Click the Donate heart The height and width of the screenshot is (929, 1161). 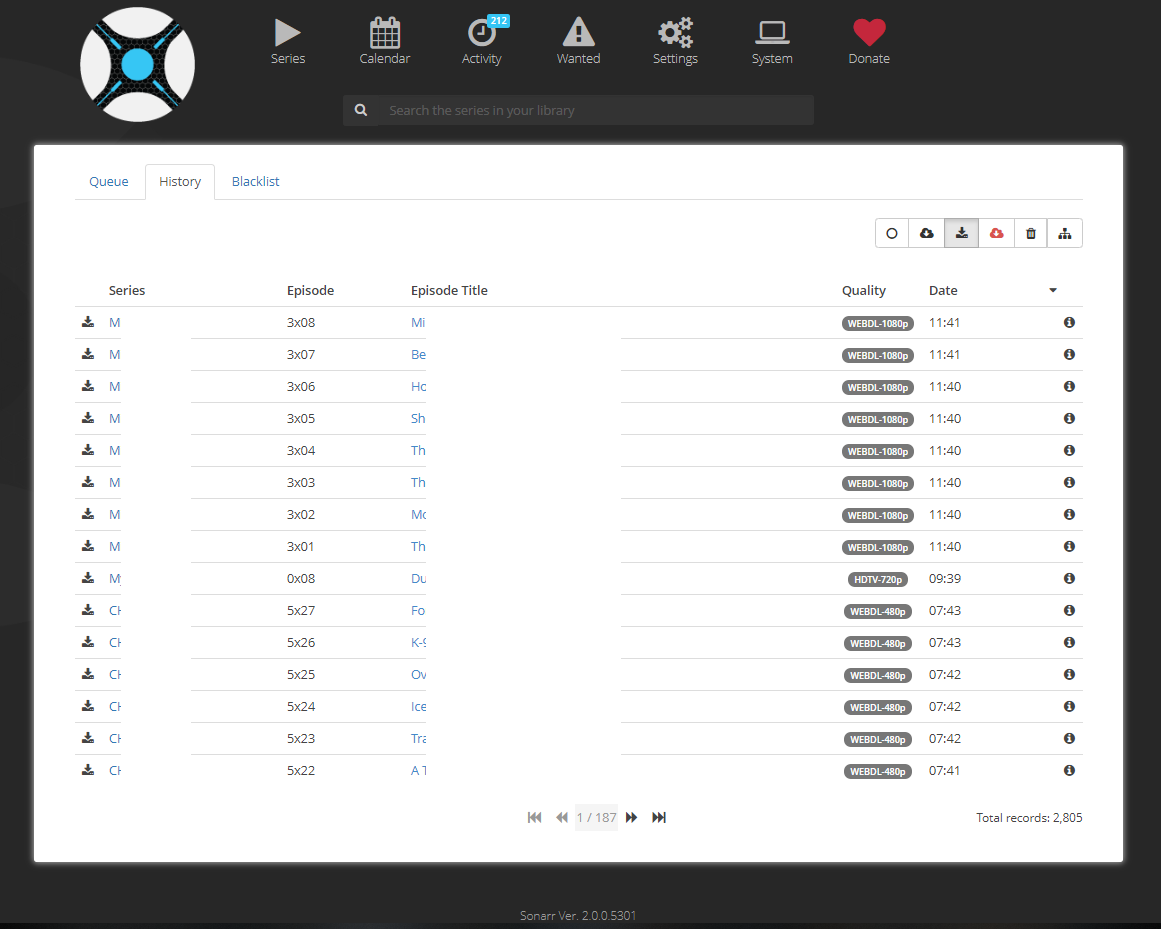point(869,41)
